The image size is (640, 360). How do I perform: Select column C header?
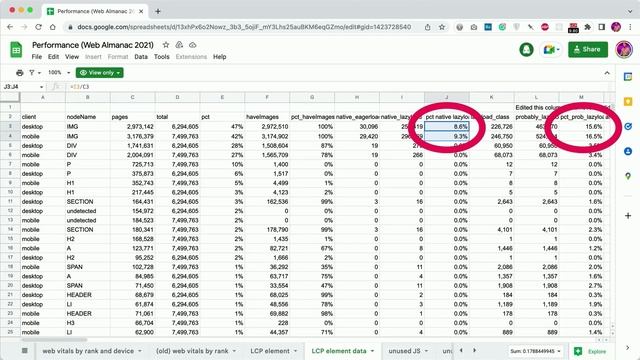pyautogui.click(x=132, y=97)
